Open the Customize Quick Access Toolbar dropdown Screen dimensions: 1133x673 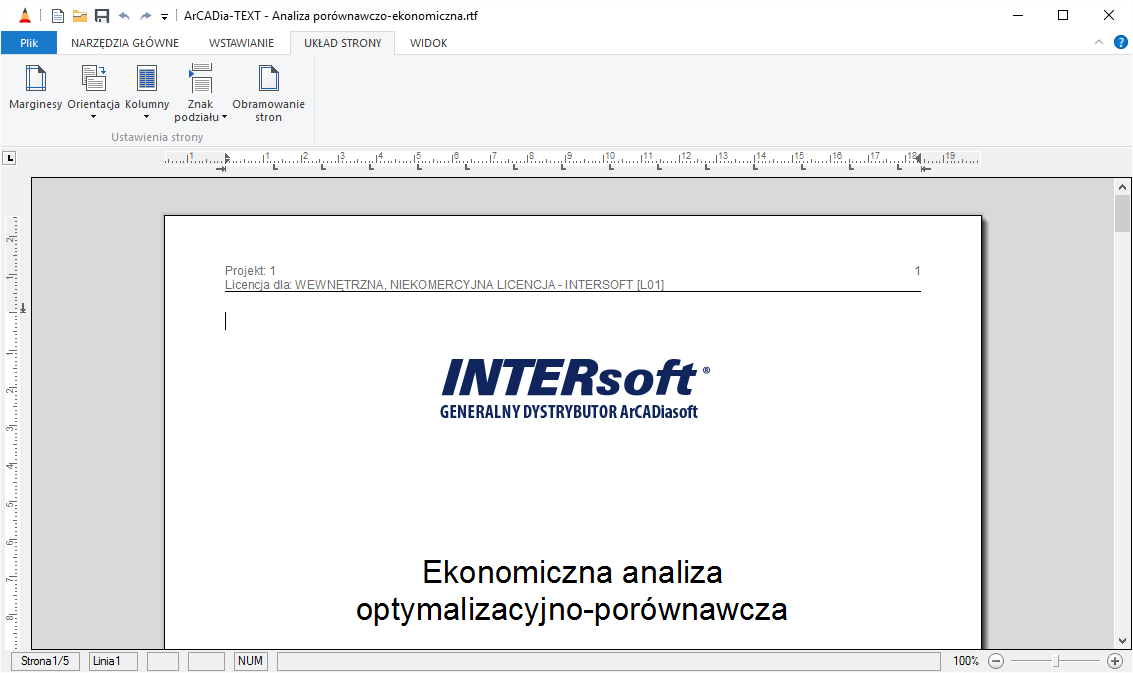click(165, 17)
